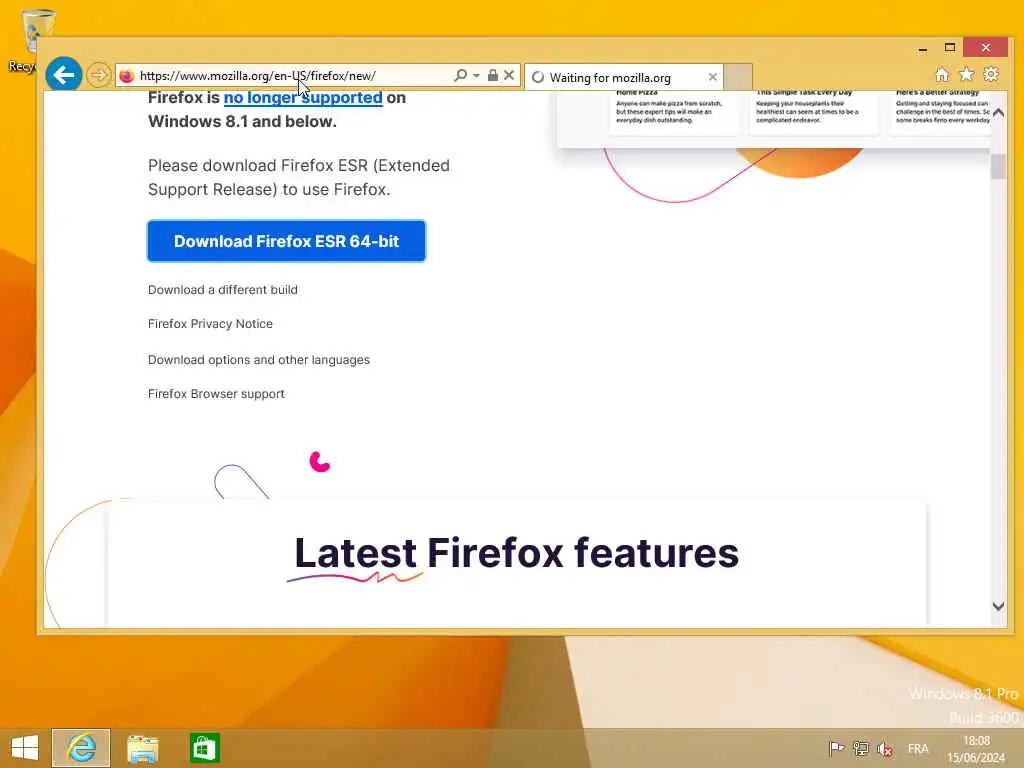The width and height of the screenshot is (1024, 768).
Task: Stop loading with the address bar X
Action: pos(509,76)
